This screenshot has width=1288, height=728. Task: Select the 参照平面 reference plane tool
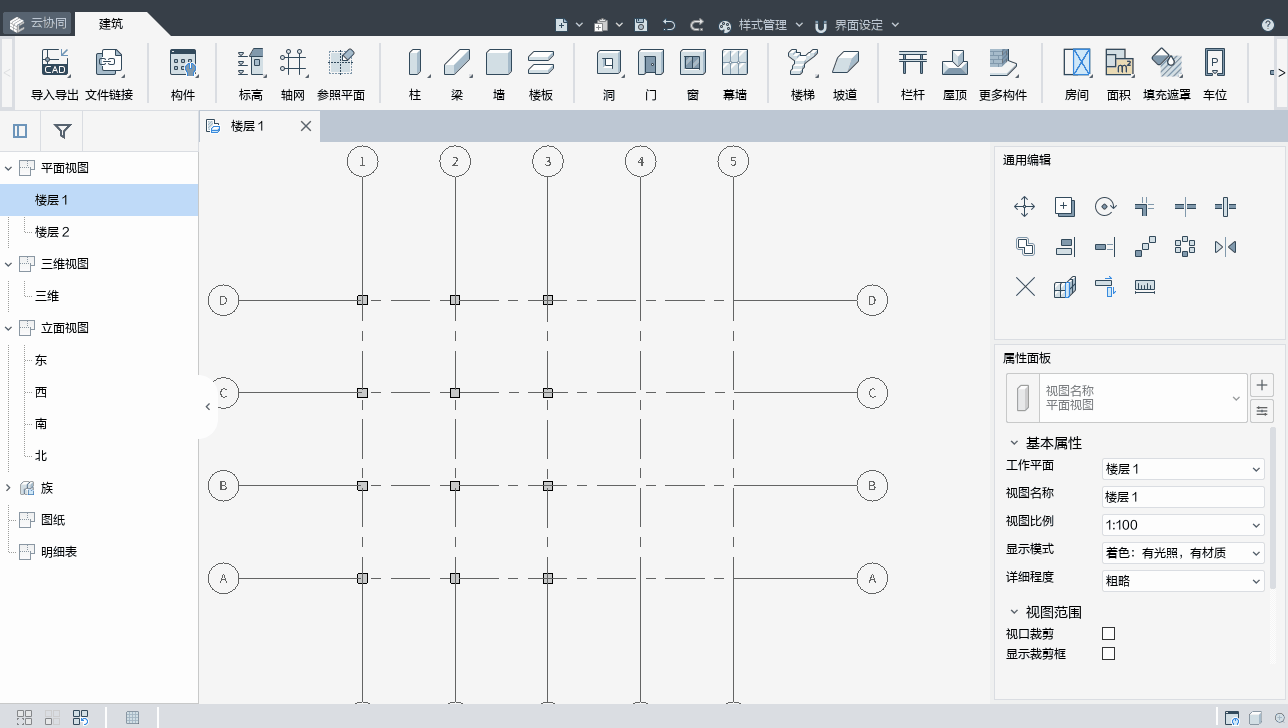pos(341,73)
